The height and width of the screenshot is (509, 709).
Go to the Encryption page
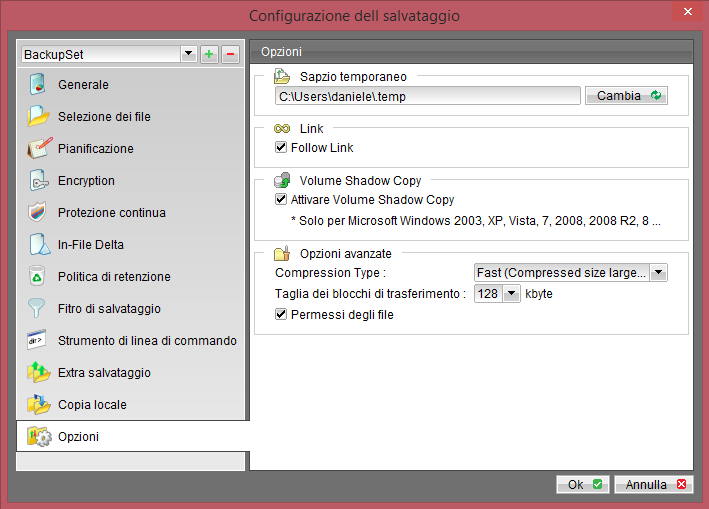131,180
